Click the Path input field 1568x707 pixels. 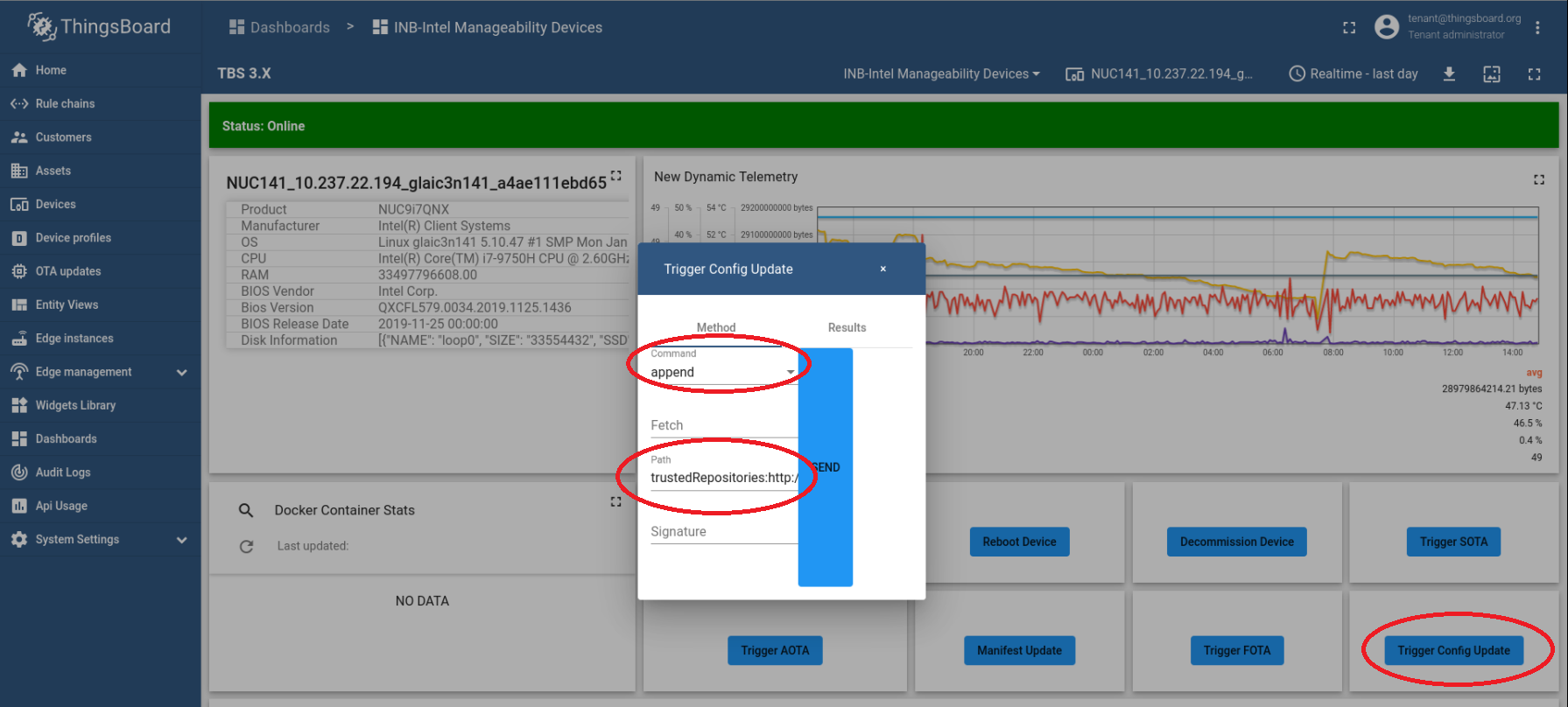pyautogui.click(x=723, y=477)
